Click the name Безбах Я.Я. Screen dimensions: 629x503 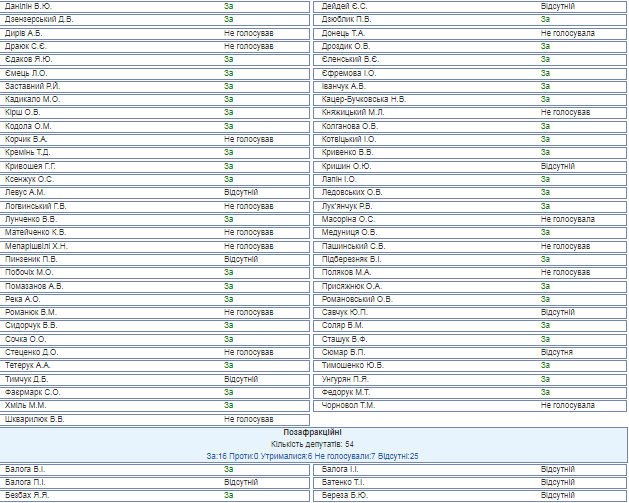click(x=26, y=495)
